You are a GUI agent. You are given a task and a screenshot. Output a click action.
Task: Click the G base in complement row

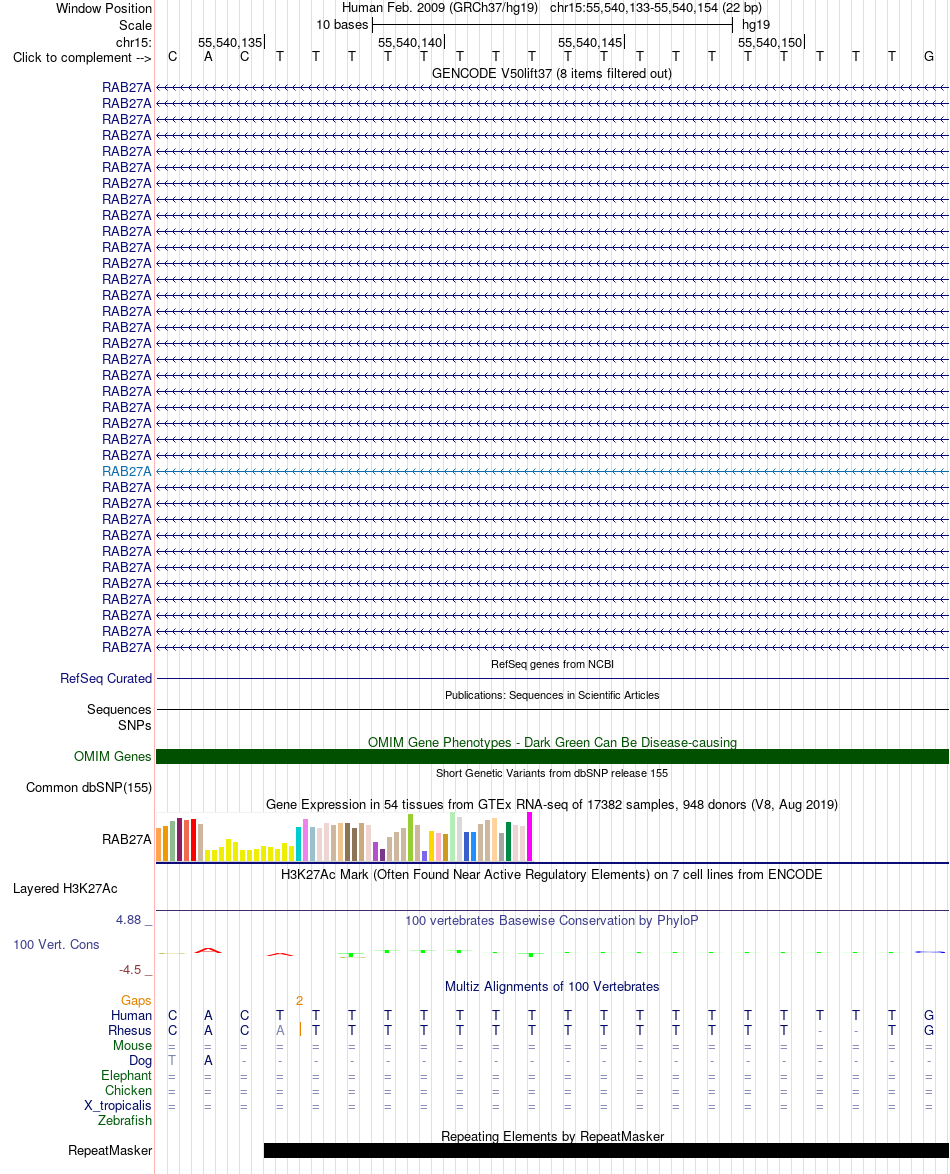pos(928,57)
